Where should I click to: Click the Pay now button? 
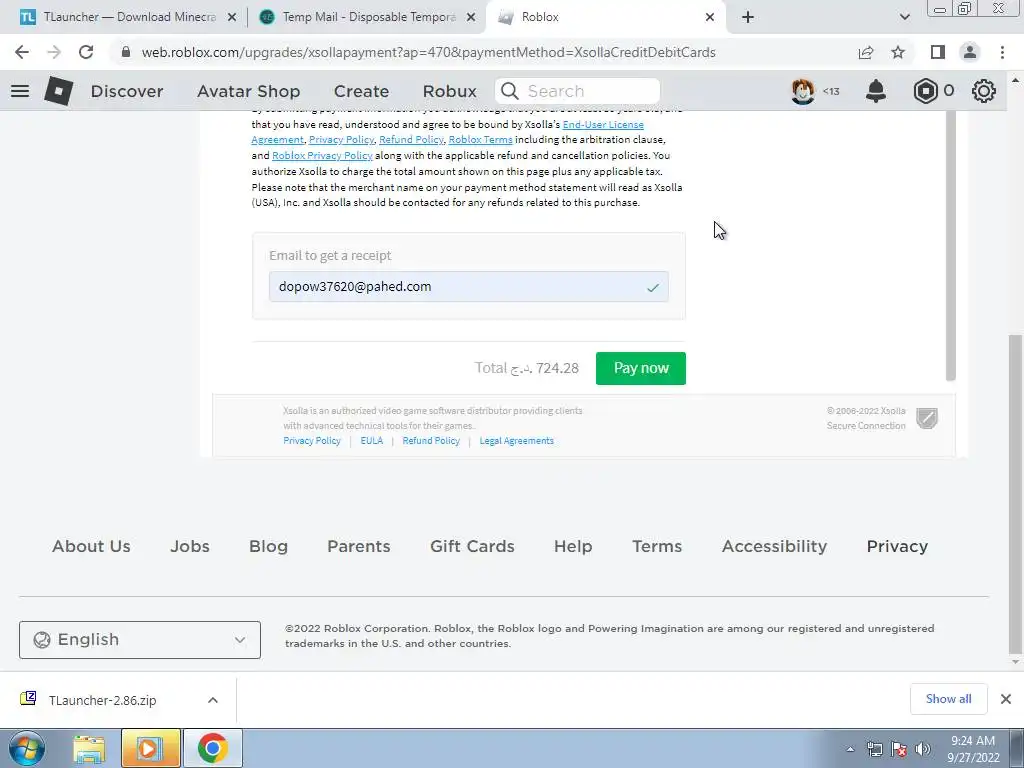point(641,368)
